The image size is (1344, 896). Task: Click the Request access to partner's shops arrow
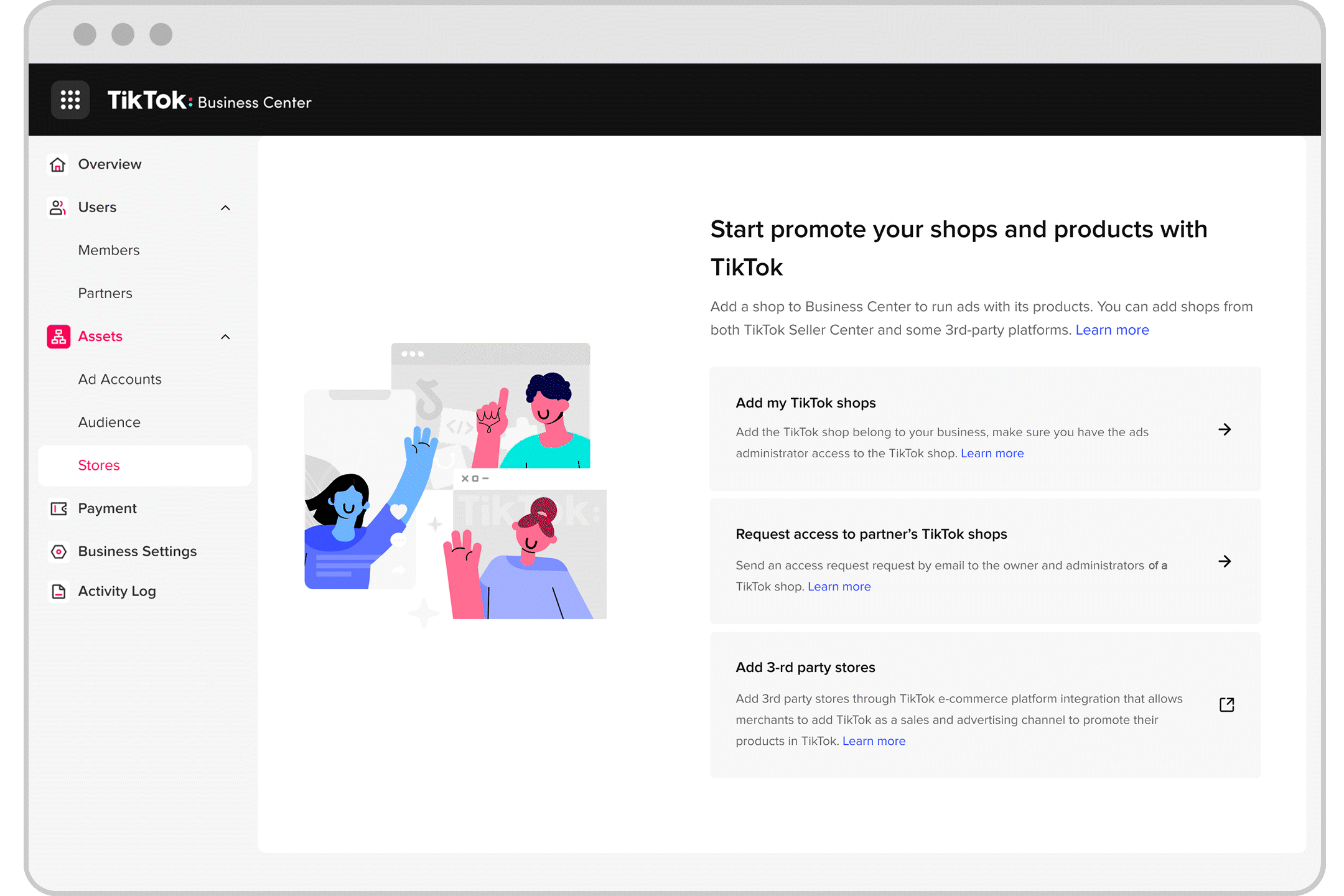point(1225,561)
